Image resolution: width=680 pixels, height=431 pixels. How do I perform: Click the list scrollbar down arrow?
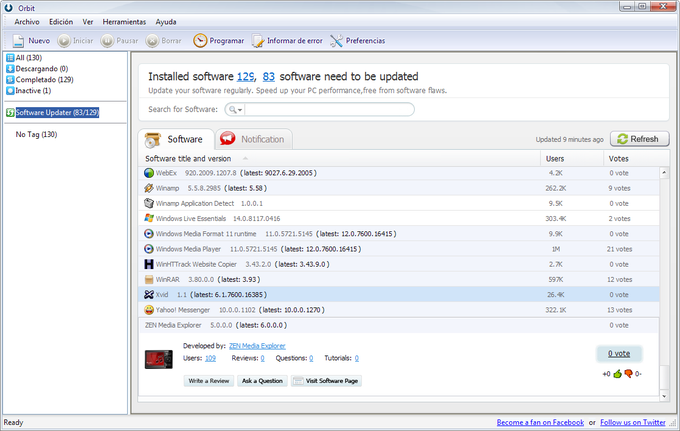[x=664, y=396]
